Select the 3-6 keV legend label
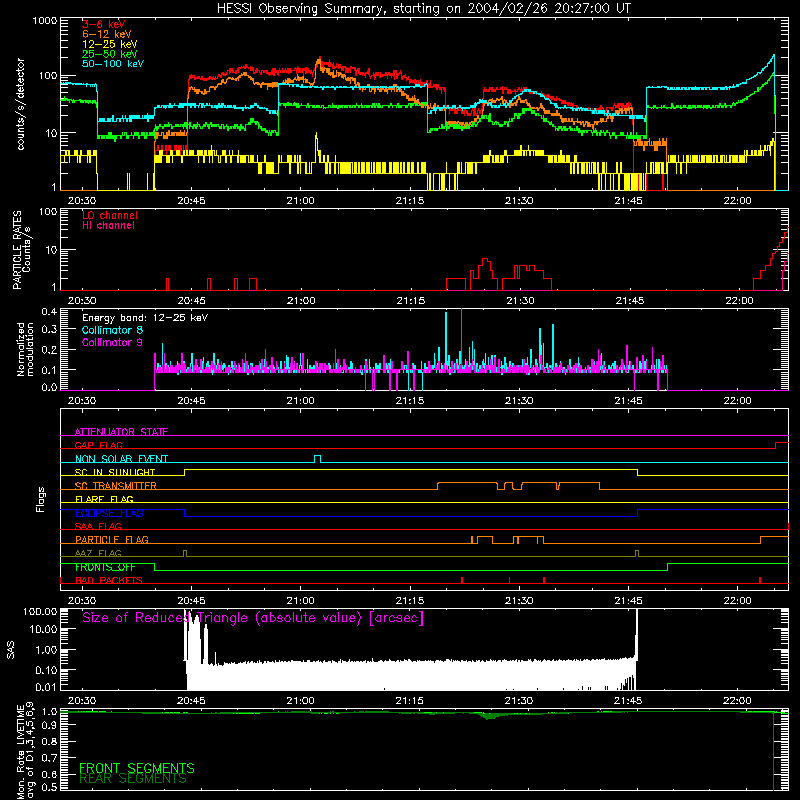Viewport: 800px width, 800px height. click(x=104, y=24)
